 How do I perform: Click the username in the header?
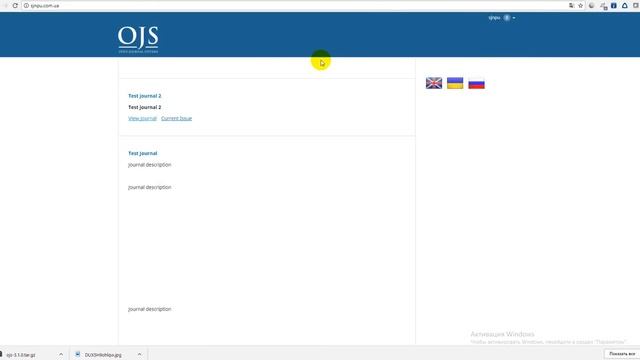click(x=494, y=18)
